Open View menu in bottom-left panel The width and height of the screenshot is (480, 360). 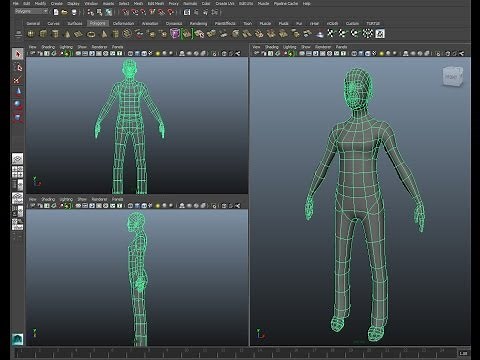click(32, 199)
